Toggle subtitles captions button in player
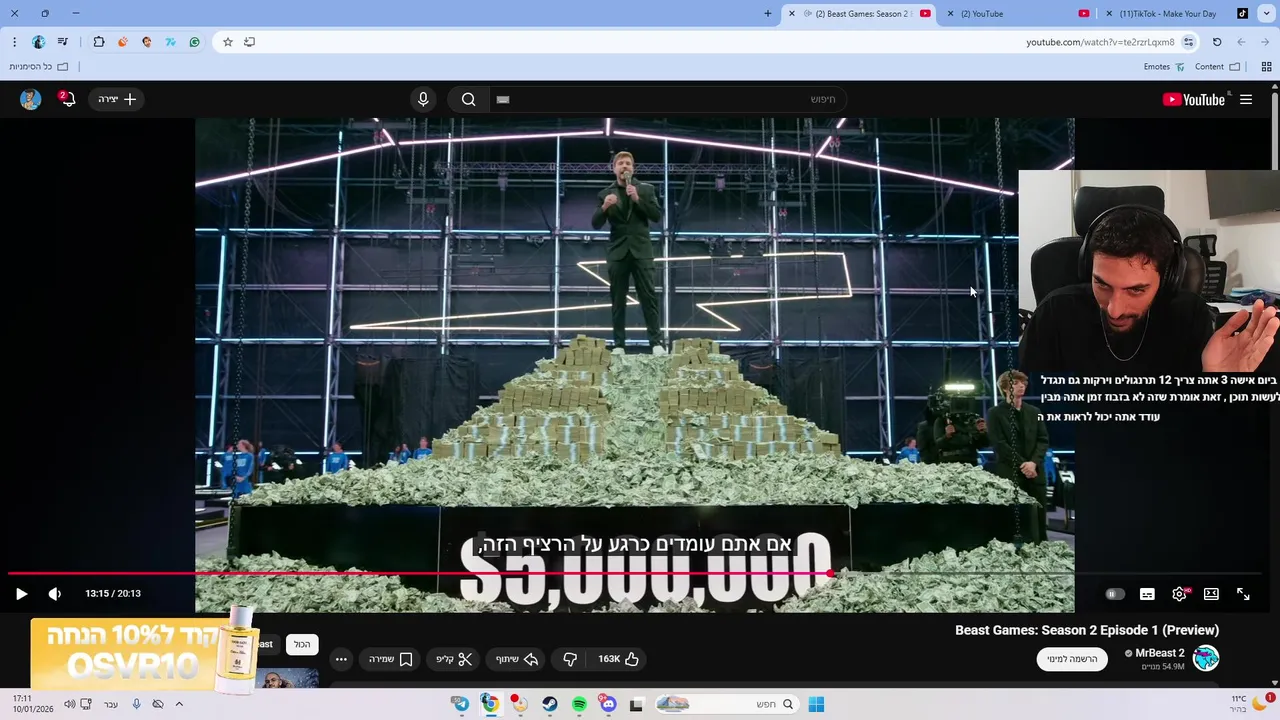 coord(1147,594)
